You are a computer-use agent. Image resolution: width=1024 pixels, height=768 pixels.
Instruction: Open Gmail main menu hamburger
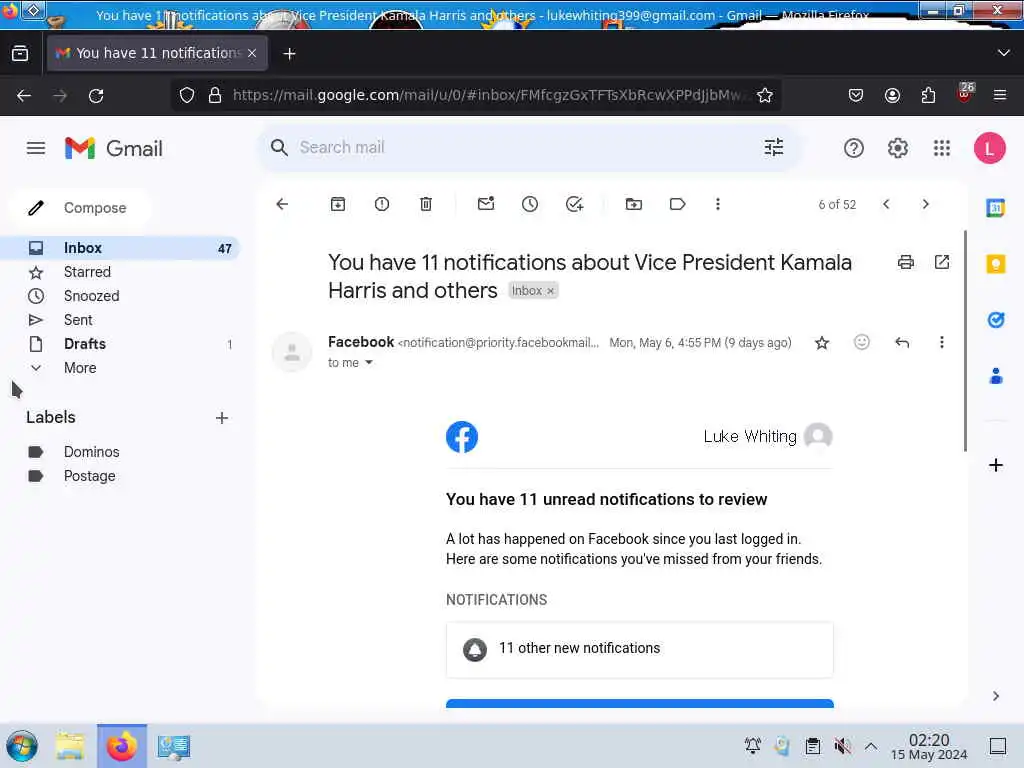click(x=36, y=148)
